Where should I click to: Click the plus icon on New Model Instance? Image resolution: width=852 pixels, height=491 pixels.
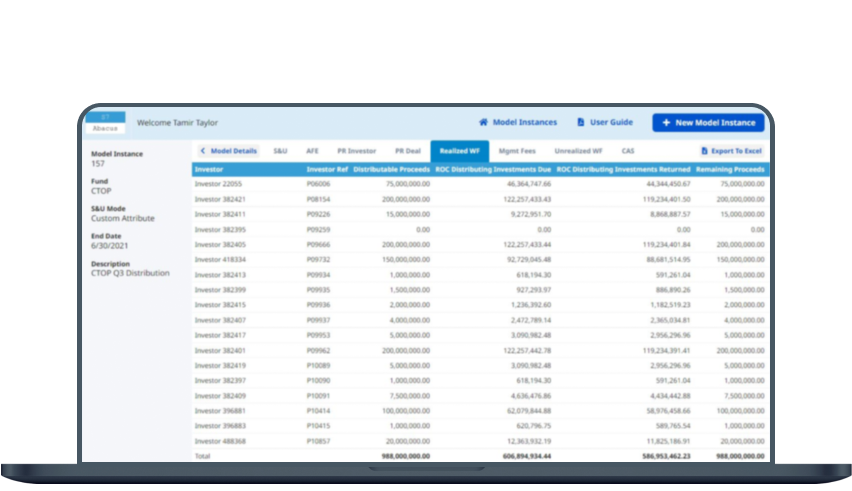tap(666, 123)
